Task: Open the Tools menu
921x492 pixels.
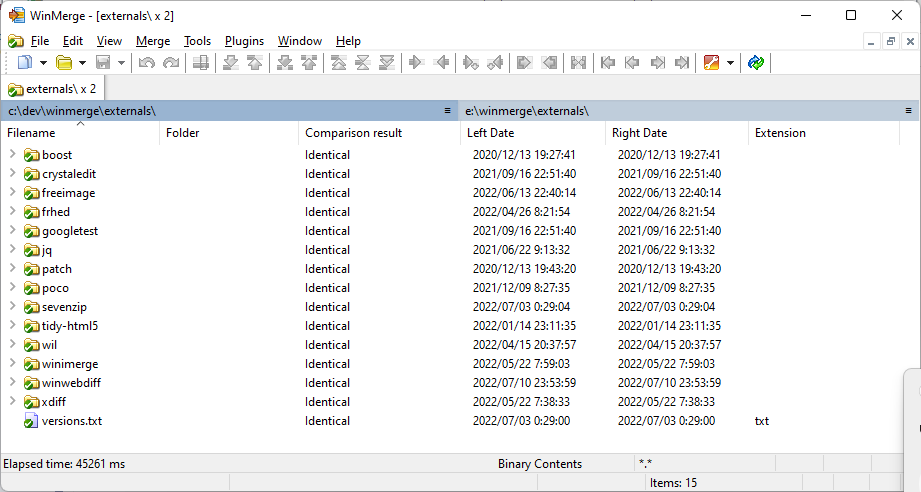Action: (x=197, y=41)
